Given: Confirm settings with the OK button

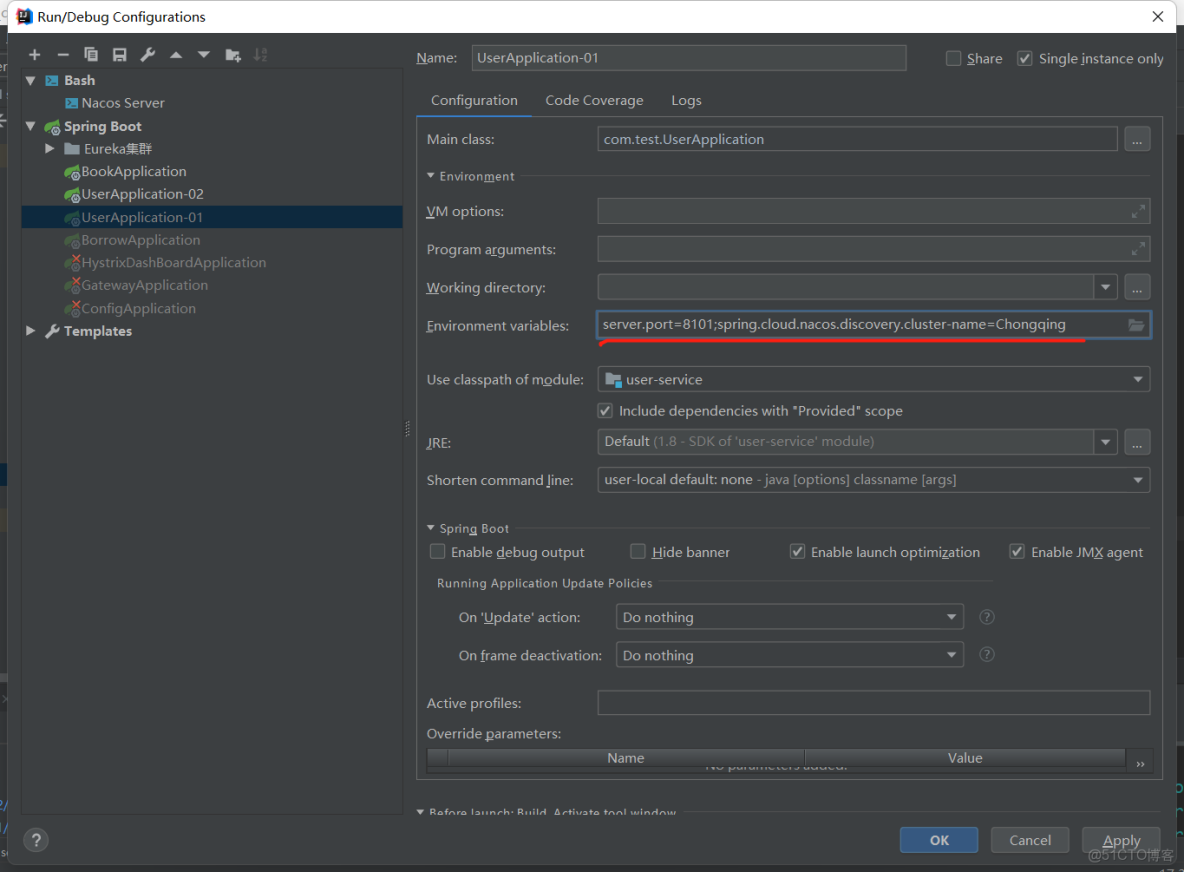Looking at the screenshot, I should pos(938,840).
